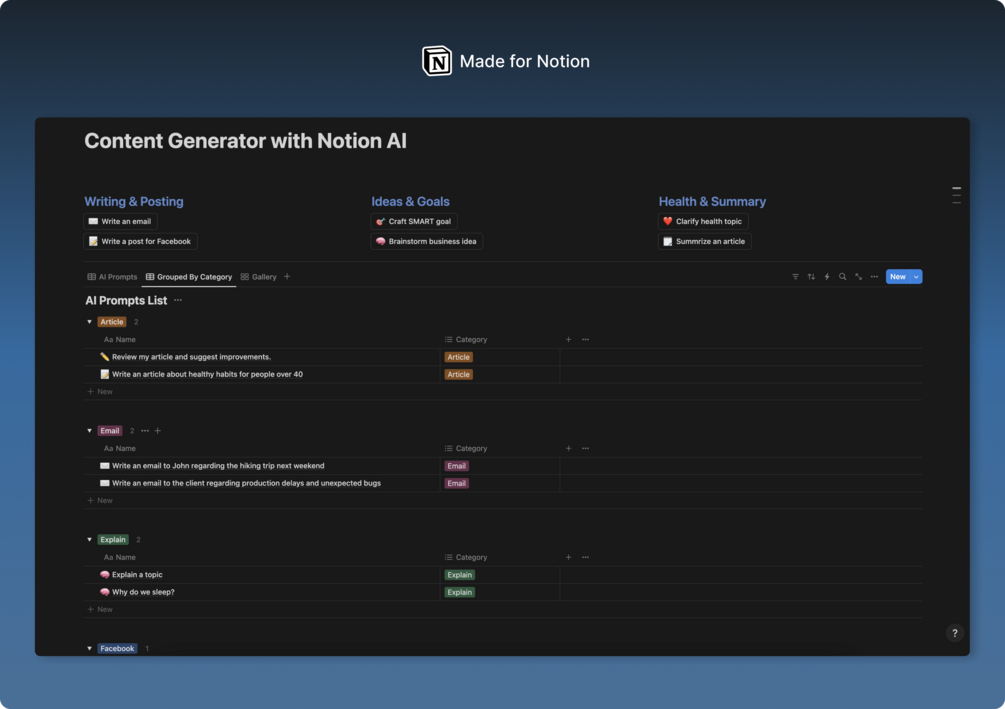Click brain icon of Why do we sleep row
The image size is (1005, 709).
coord(104,592)
